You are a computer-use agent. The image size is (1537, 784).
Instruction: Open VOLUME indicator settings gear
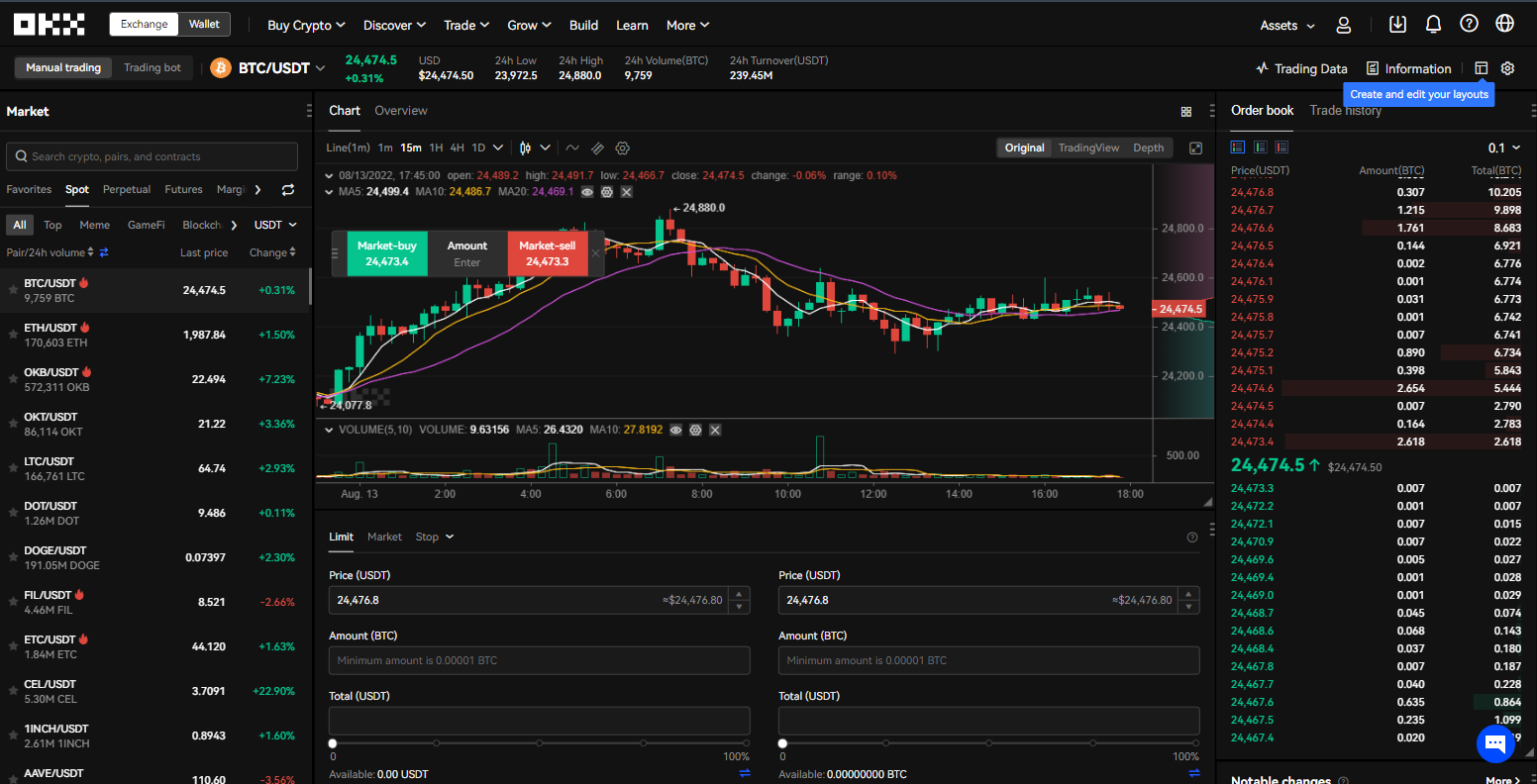tap(695, 430)
